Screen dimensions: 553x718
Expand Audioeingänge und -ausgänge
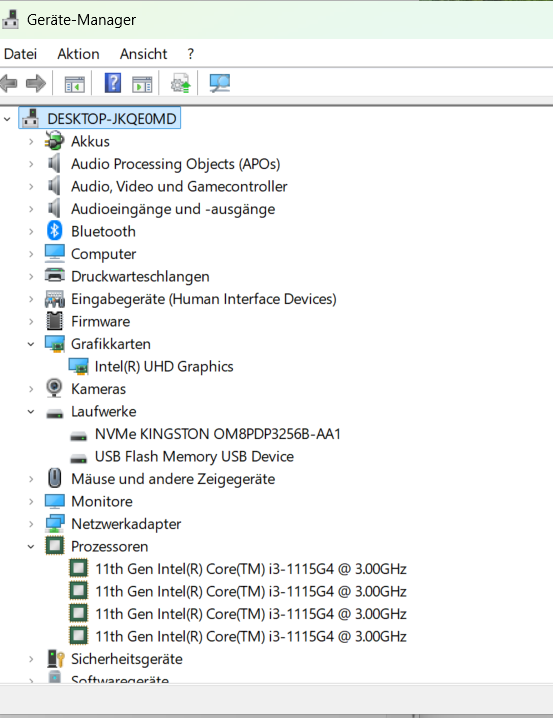pos(31,209)
